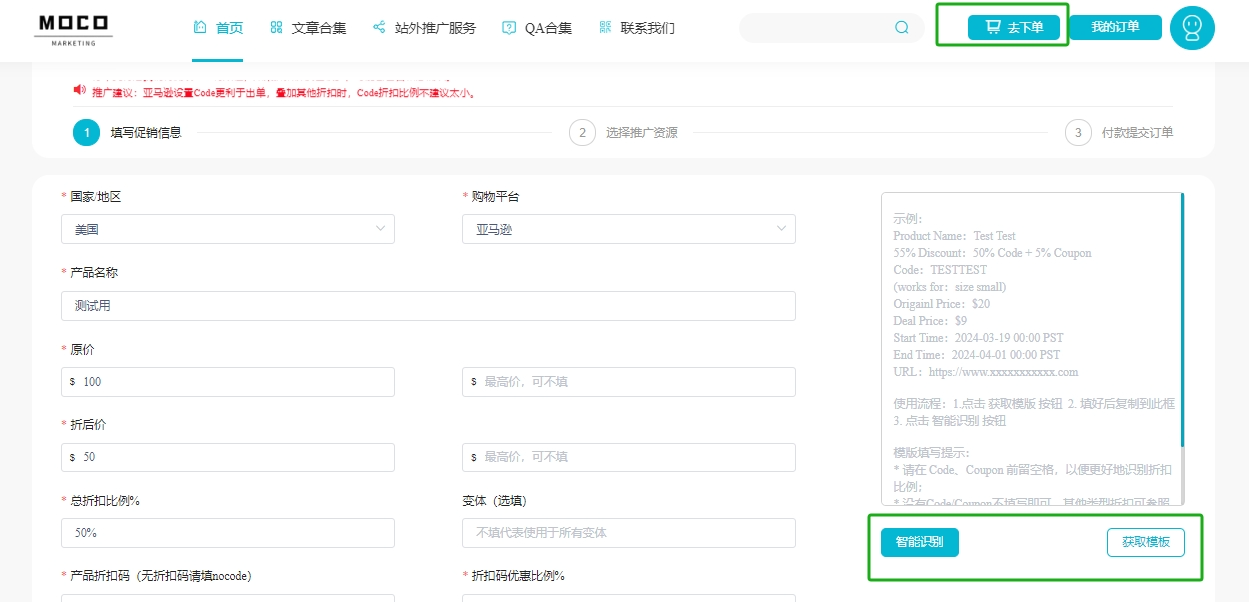This screenshot has width=1249, height=602.
Task: Click the 智能识别 button
Action: coord(920,542)
